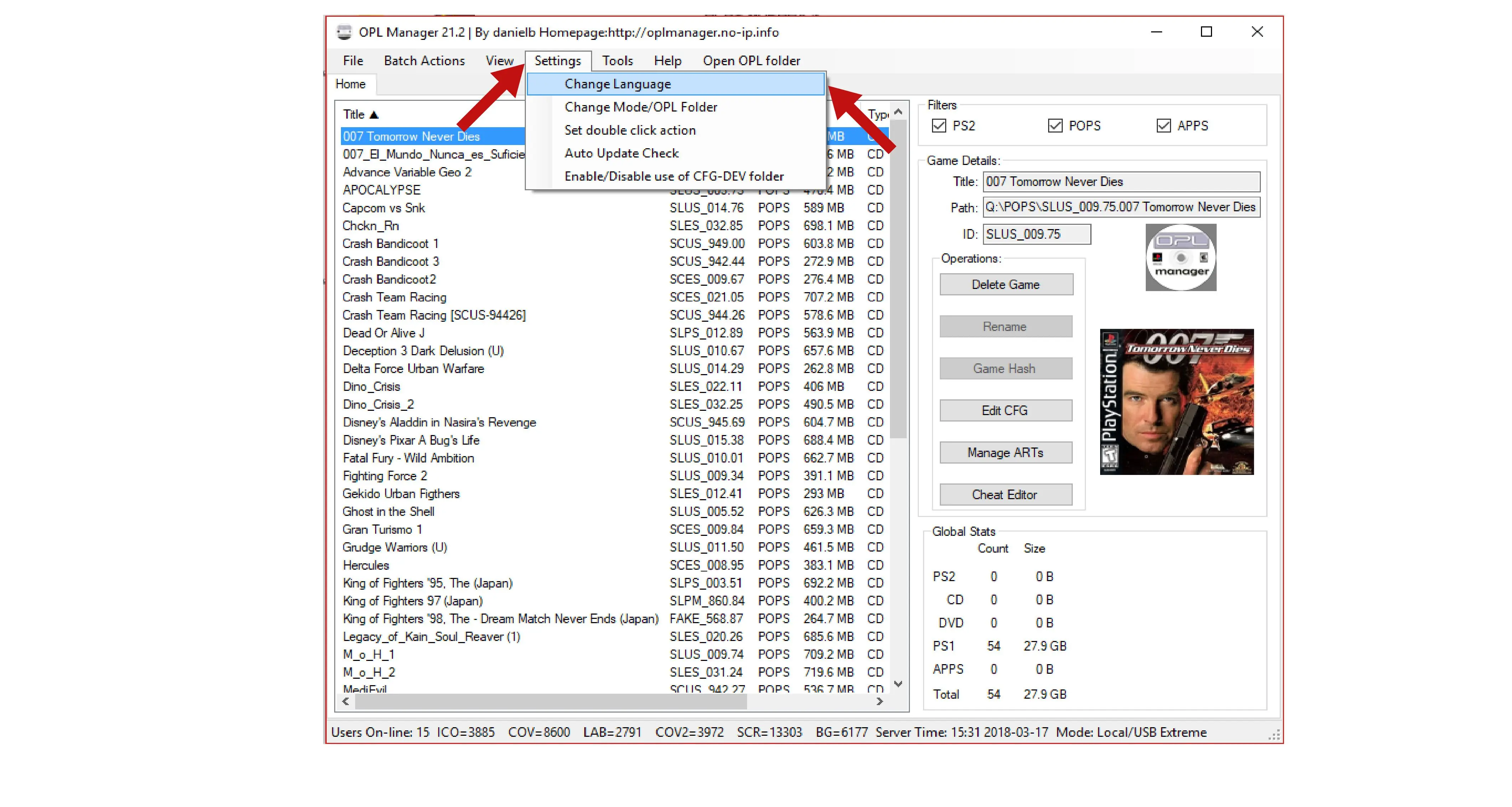Switch to the Home tab

pyautogui.click(x=351, y=84)
